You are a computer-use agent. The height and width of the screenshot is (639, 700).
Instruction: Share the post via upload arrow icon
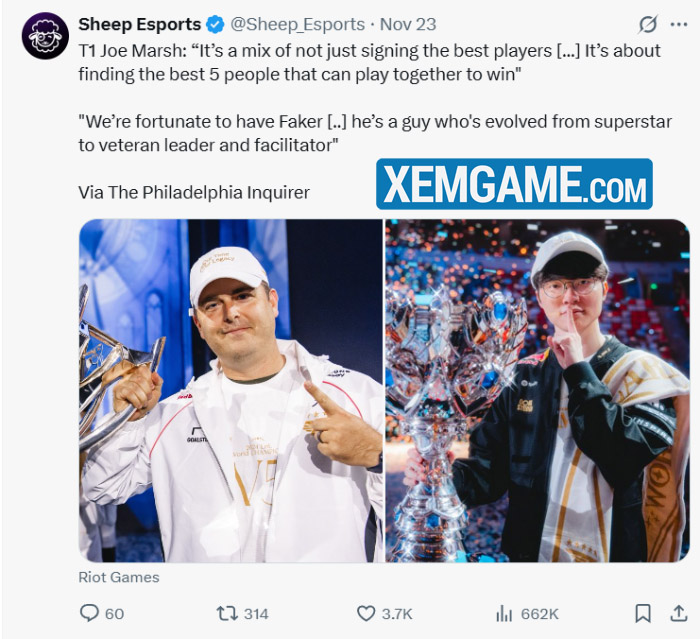click(x=680, y=613)
